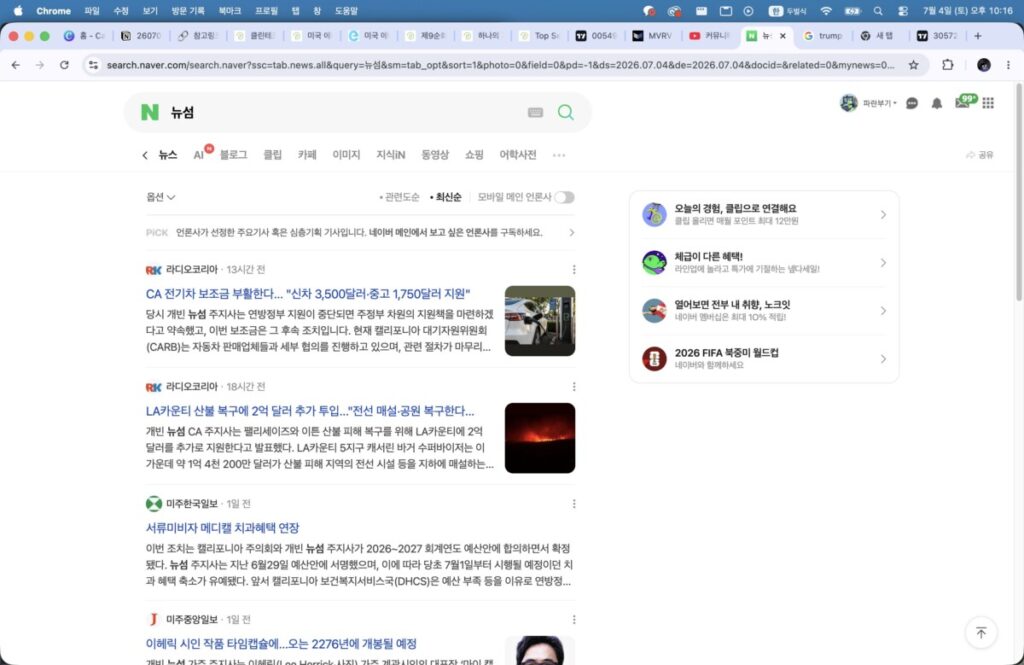Screen dimensions: 1024x665
Task: Open a new browser tab with plus
Action: click(978, 36)
